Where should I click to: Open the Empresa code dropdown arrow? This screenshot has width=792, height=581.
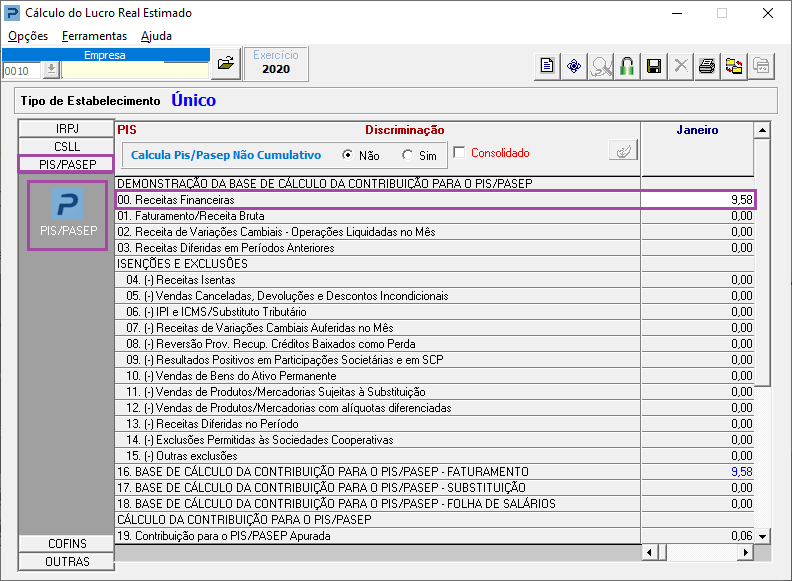(x=51, y=70)
